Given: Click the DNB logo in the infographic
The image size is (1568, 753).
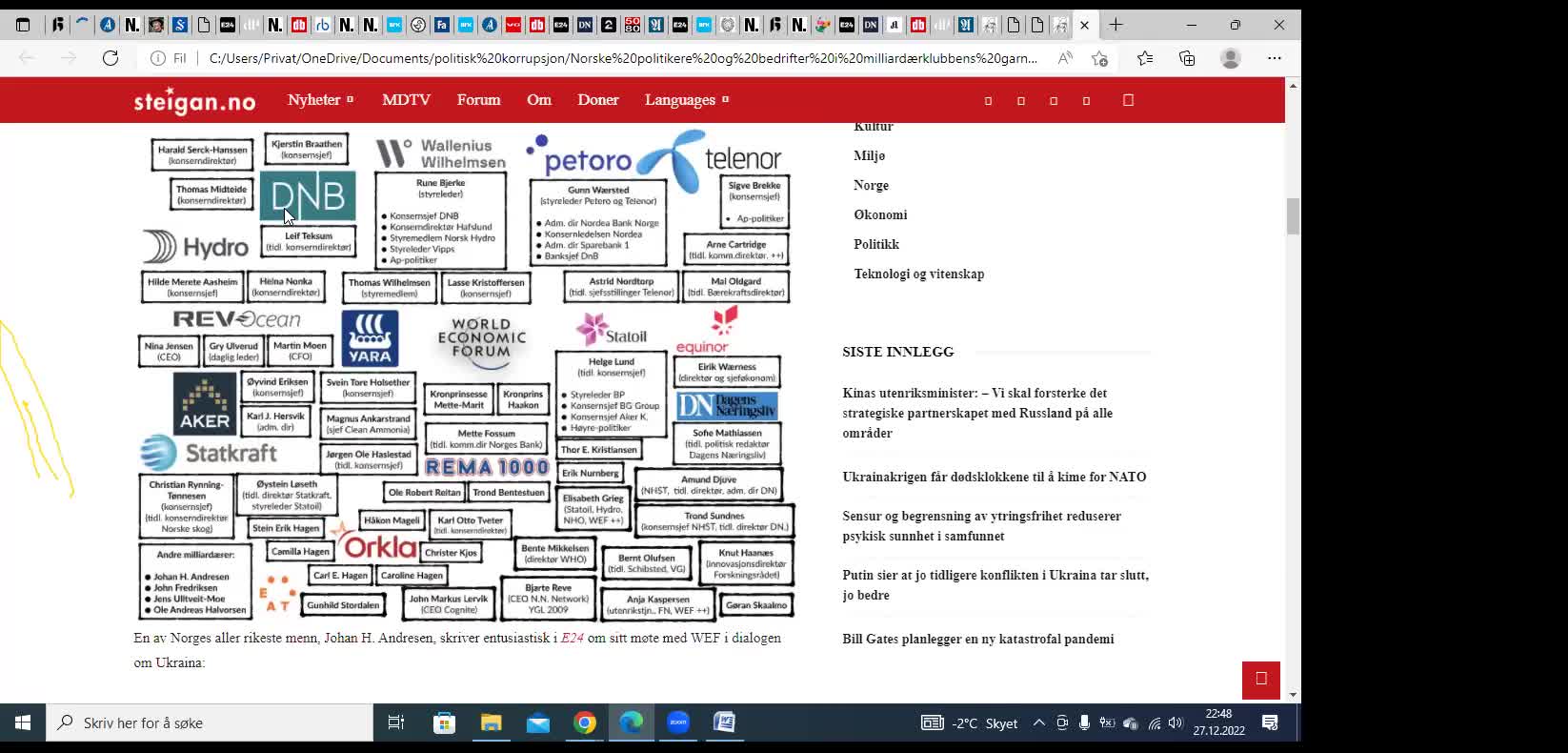Looking at the screenshot, I should 308,195.
